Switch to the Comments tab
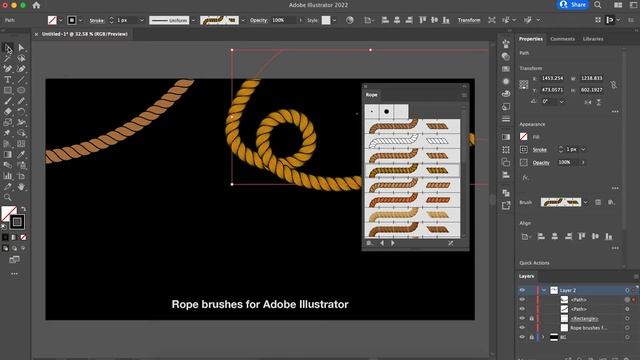The height and width of the screenshot is (360, 640). (562, 39)
